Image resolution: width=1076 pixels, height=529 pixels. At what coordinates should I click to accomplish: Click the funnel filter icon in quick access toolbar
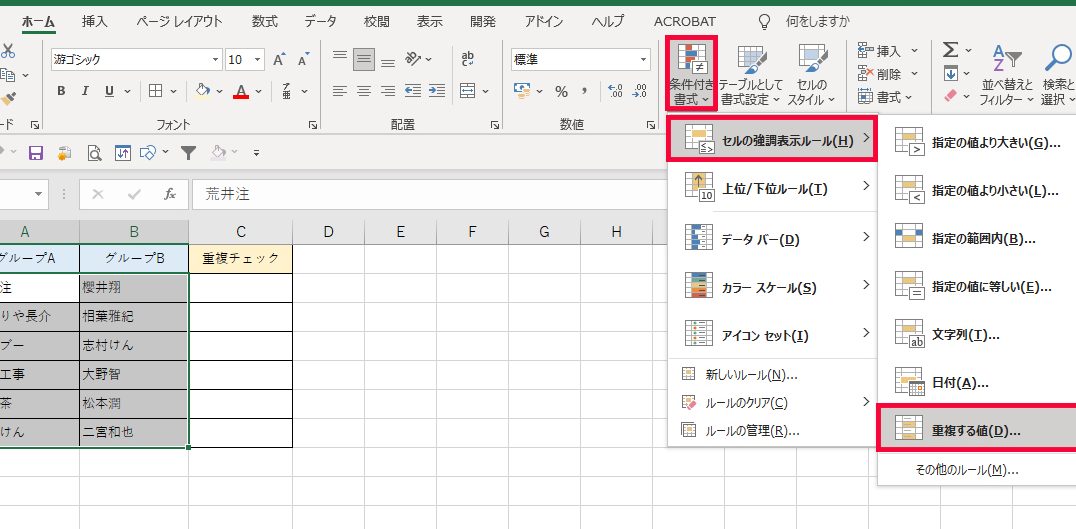(x=189, y=152)
